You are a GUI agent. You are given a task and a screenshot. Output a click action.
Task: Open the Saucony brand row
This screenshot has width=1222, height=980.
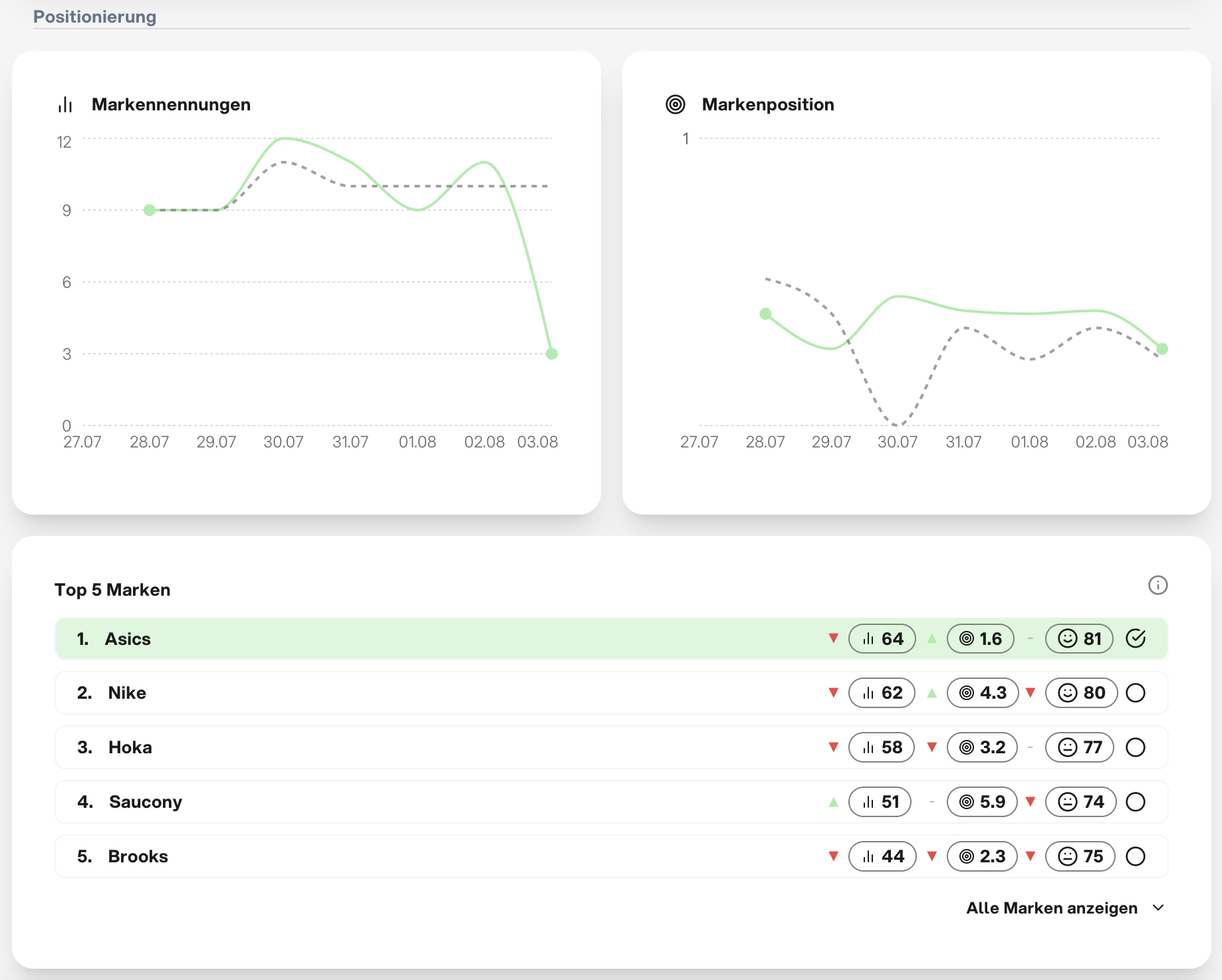tap(611, 802)
